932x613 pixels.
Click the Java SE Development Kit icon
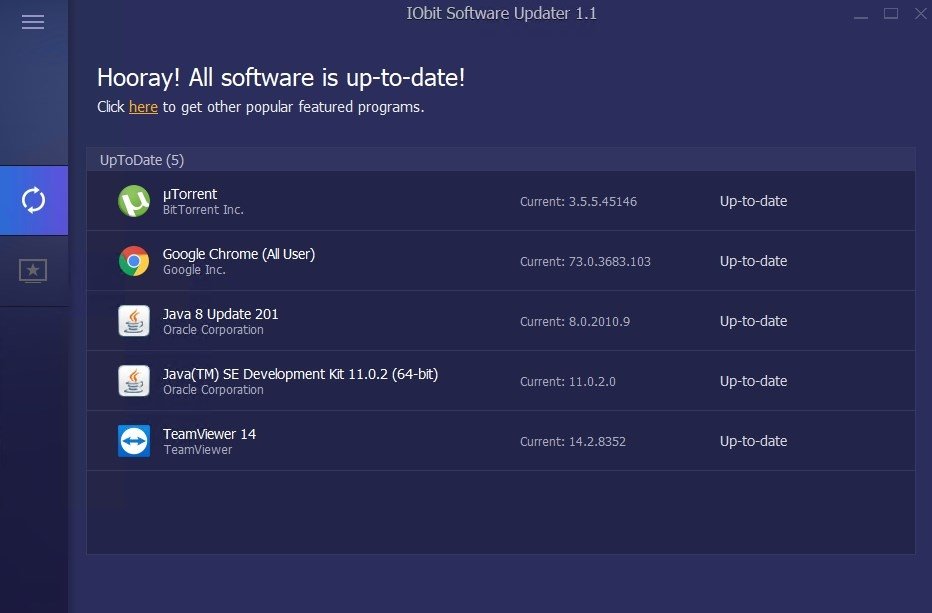[x=134, y=381]
